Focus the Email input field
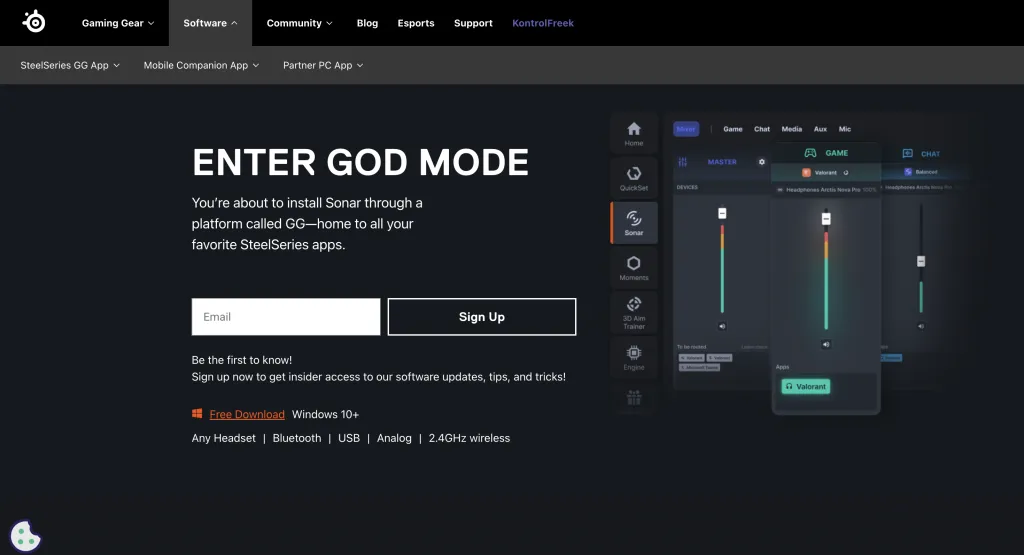This screenshot has width=1024, height=555. pos(286,317)
